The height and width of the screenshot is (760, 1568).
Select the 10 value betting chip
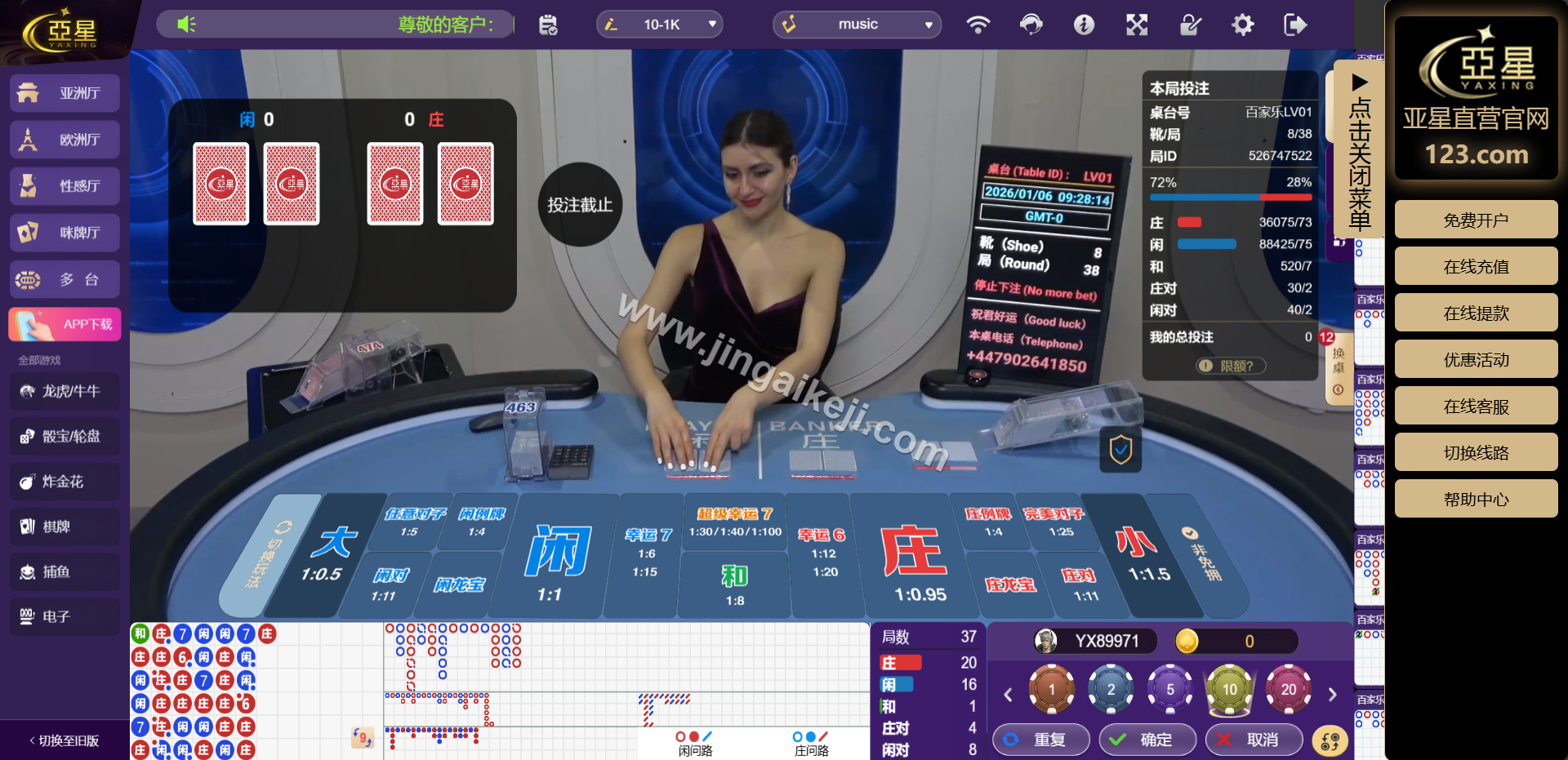click(1229, 690)
